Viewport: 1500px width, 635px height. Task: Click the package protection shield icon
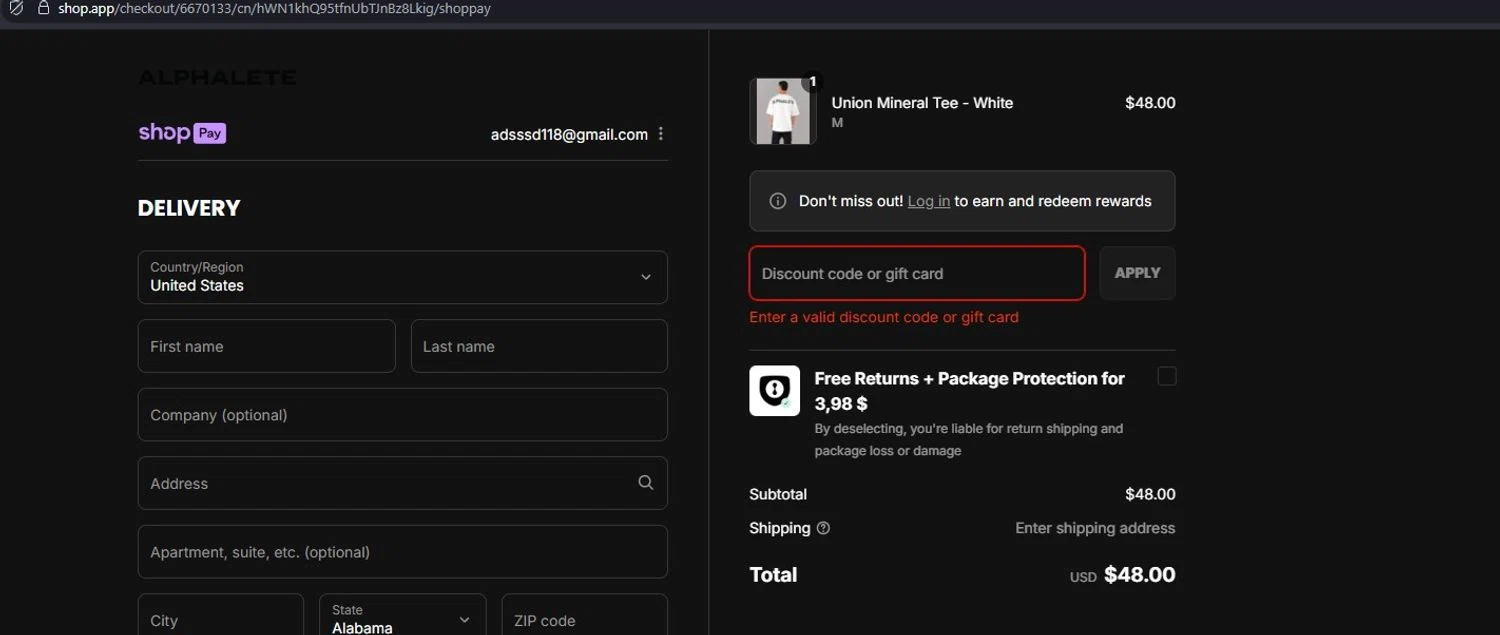tap(775, 391)
